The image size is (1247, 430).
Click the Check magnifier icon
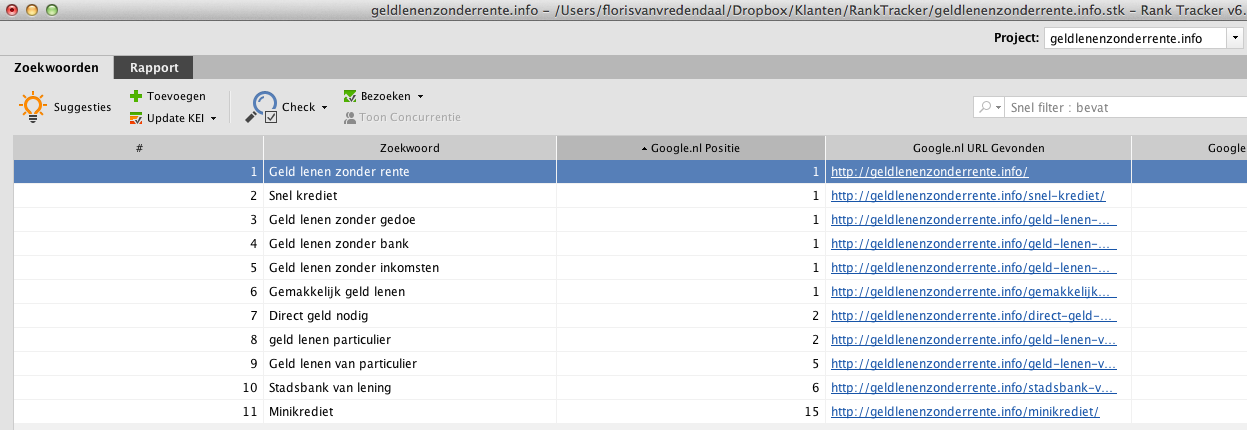(264, 107)
